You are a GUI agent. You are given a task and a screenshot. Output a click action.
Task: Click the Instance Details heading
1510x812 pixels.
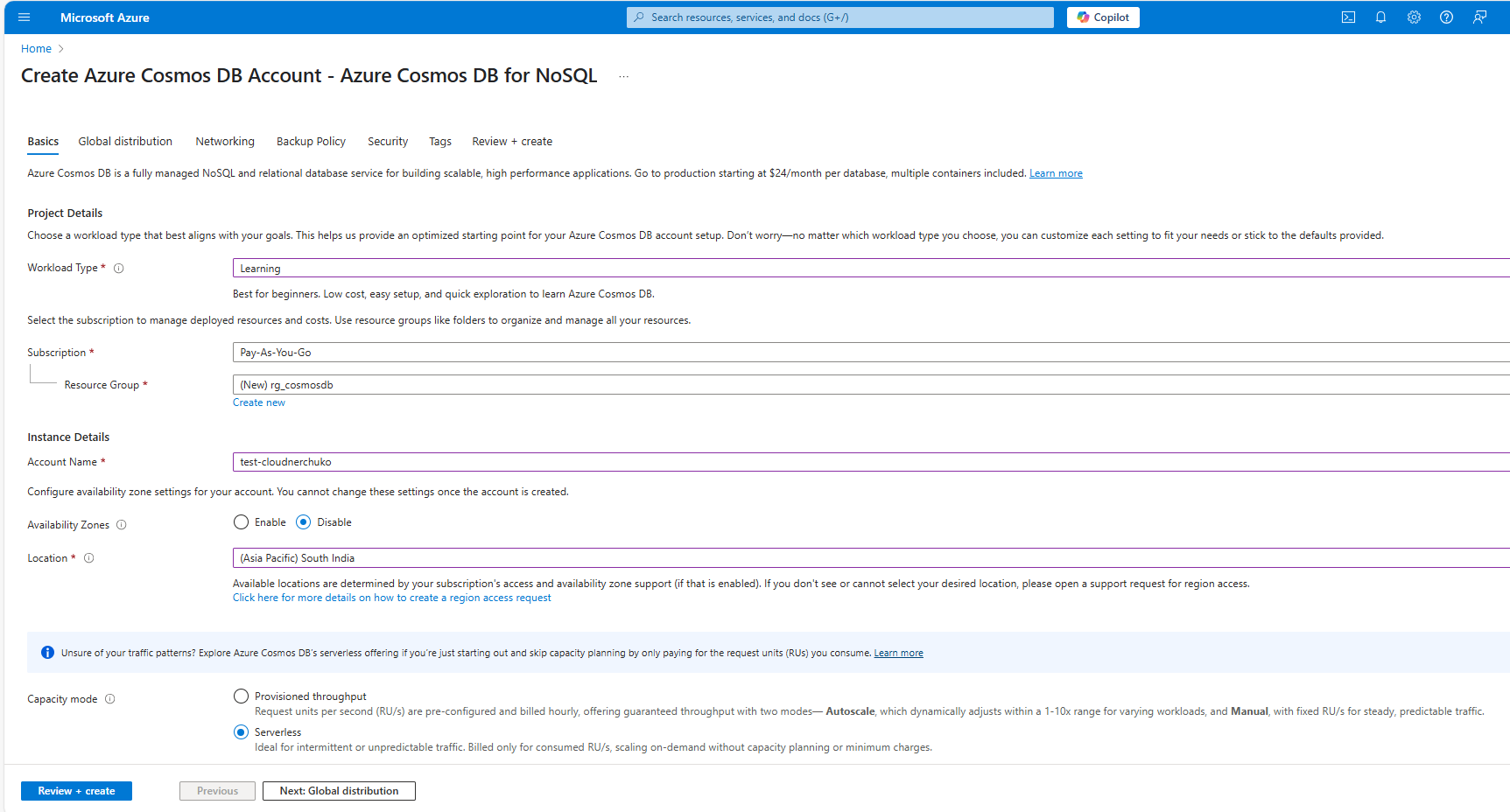point(68,437)
